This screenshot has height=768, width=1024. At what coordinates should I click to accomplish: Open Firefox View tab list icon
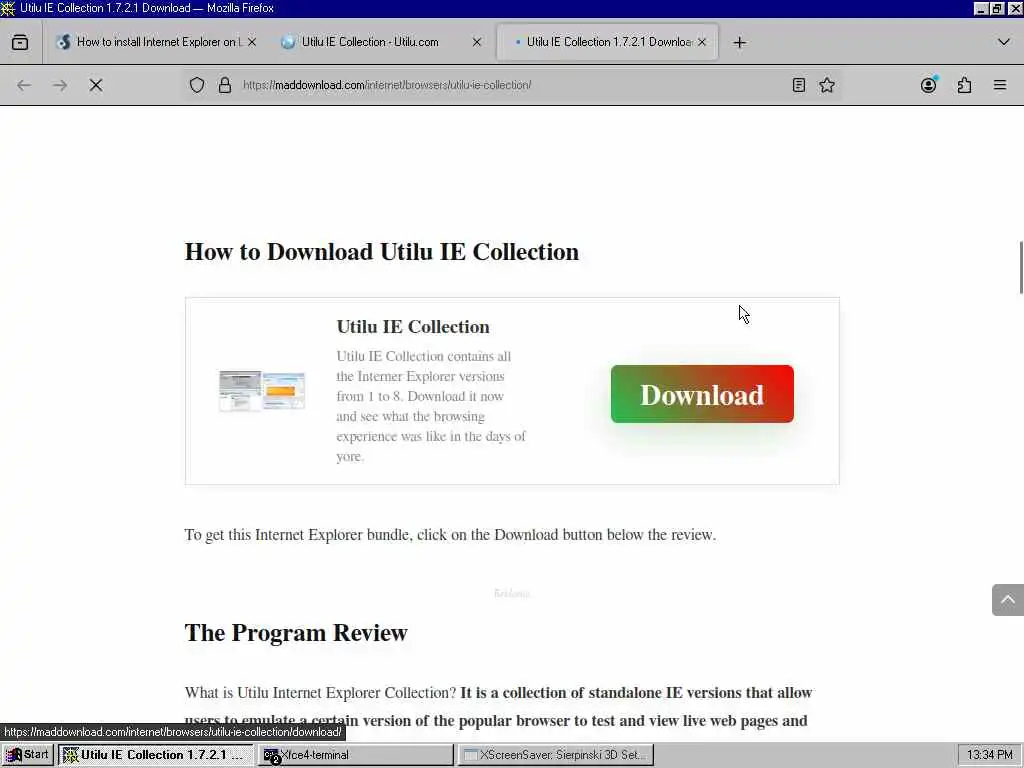(20, 42)
